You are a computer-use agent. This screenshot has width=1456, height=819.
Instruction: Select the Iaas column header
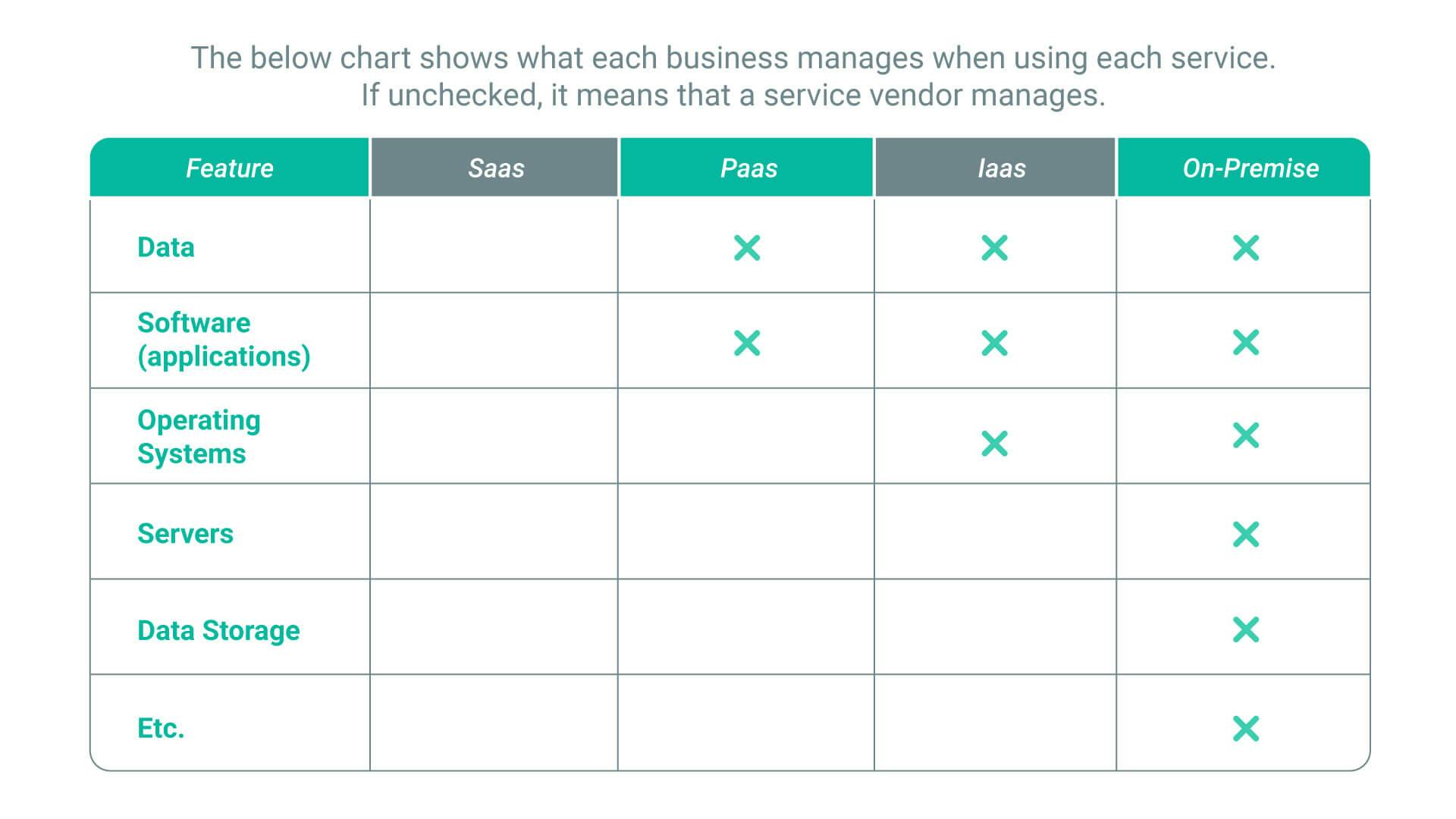[1001, 168]
